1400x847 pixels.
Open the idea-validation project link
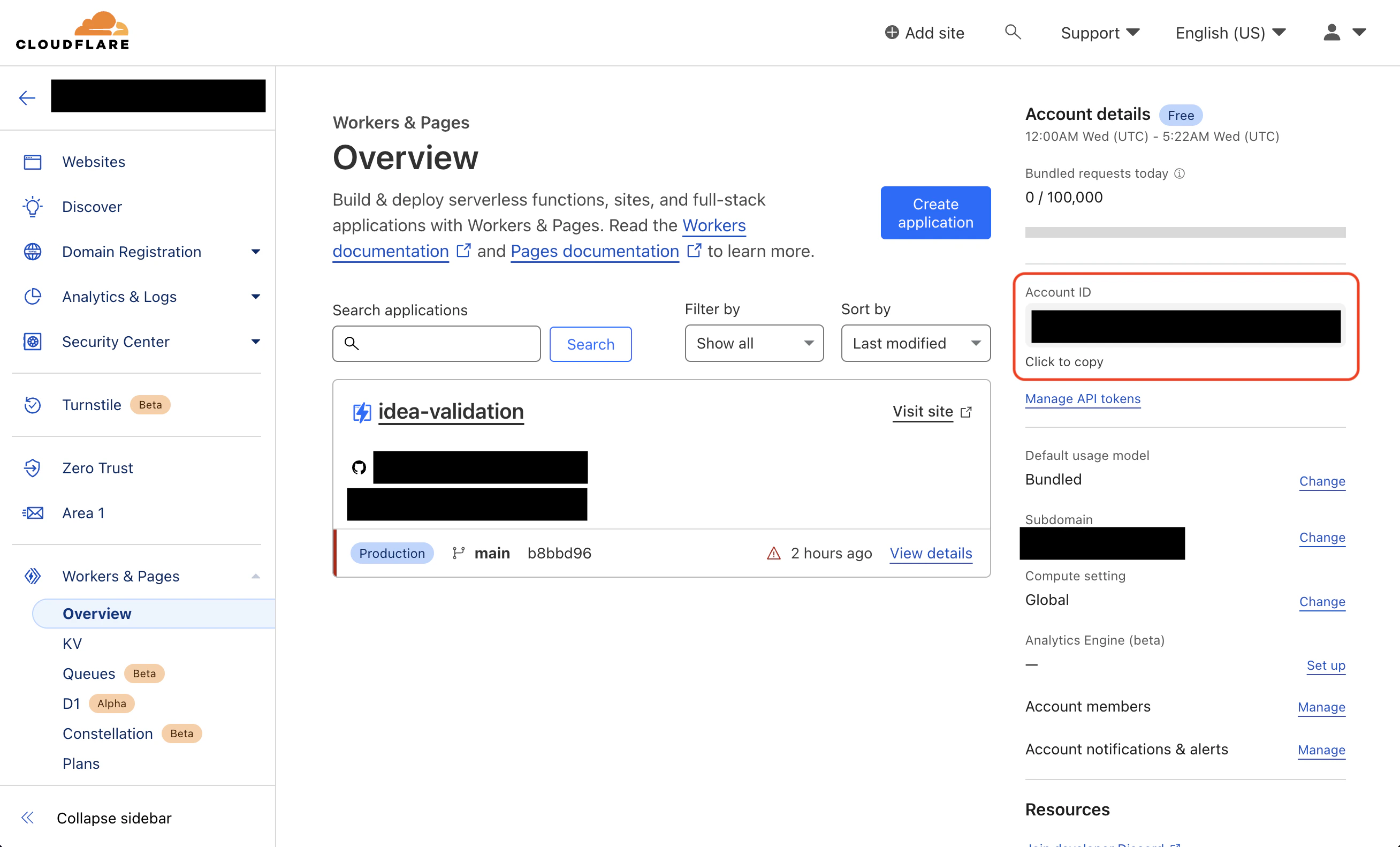tap(451, 412)
